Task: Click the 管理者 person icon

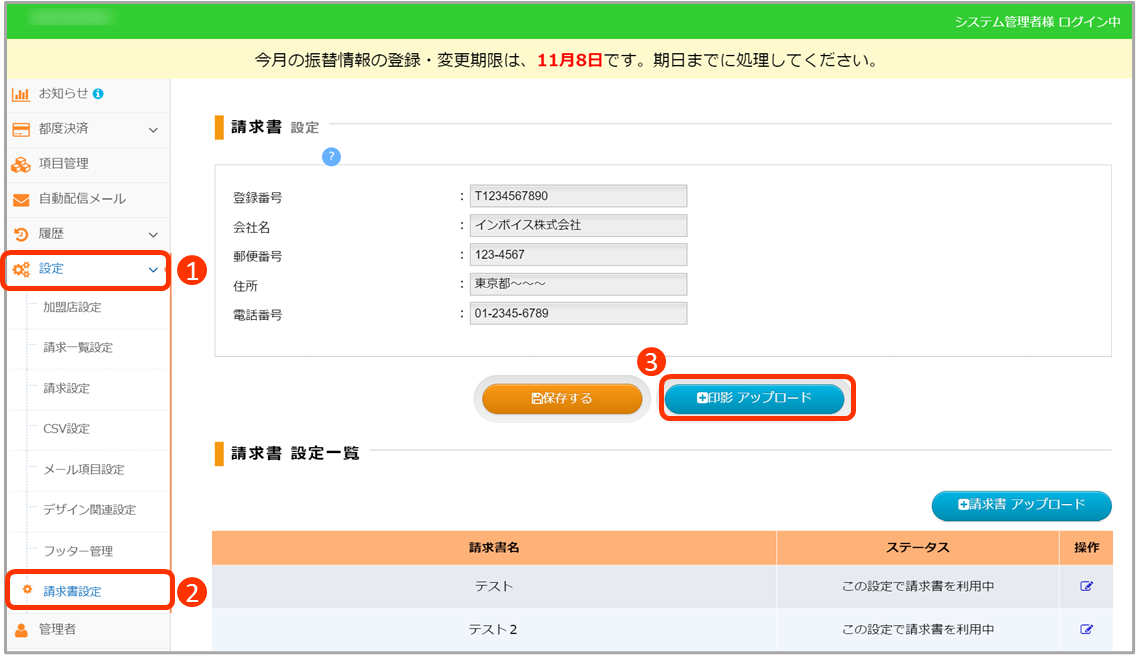Action: (x=21, y=630)
